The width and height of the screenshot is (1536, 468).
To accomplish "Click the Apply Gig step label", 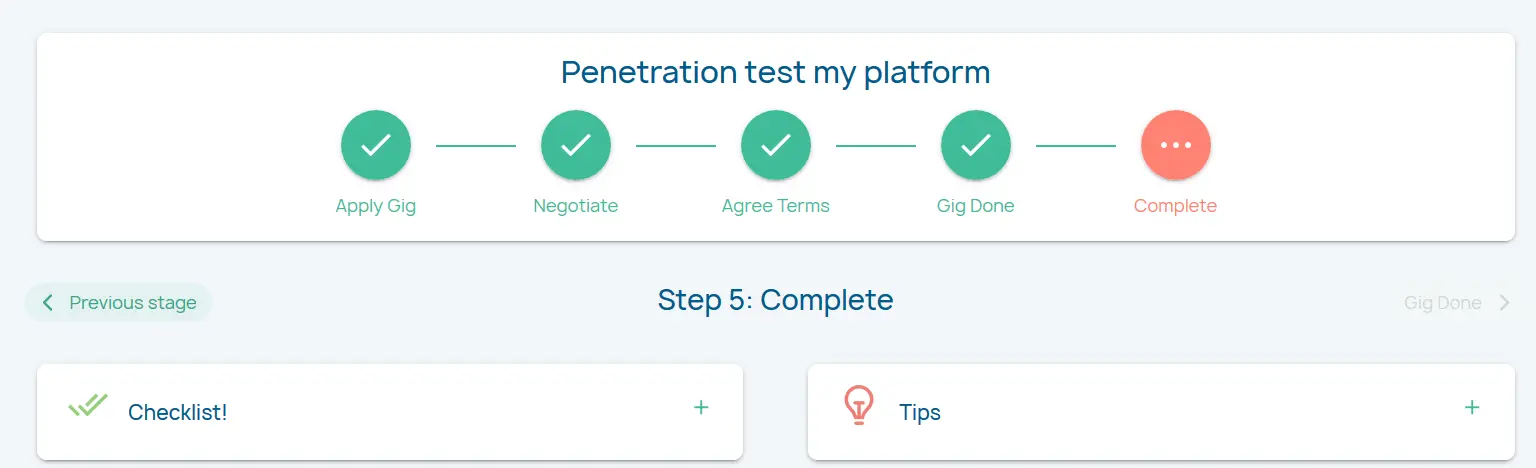I will pyautogui.click(x=376, y=206).
